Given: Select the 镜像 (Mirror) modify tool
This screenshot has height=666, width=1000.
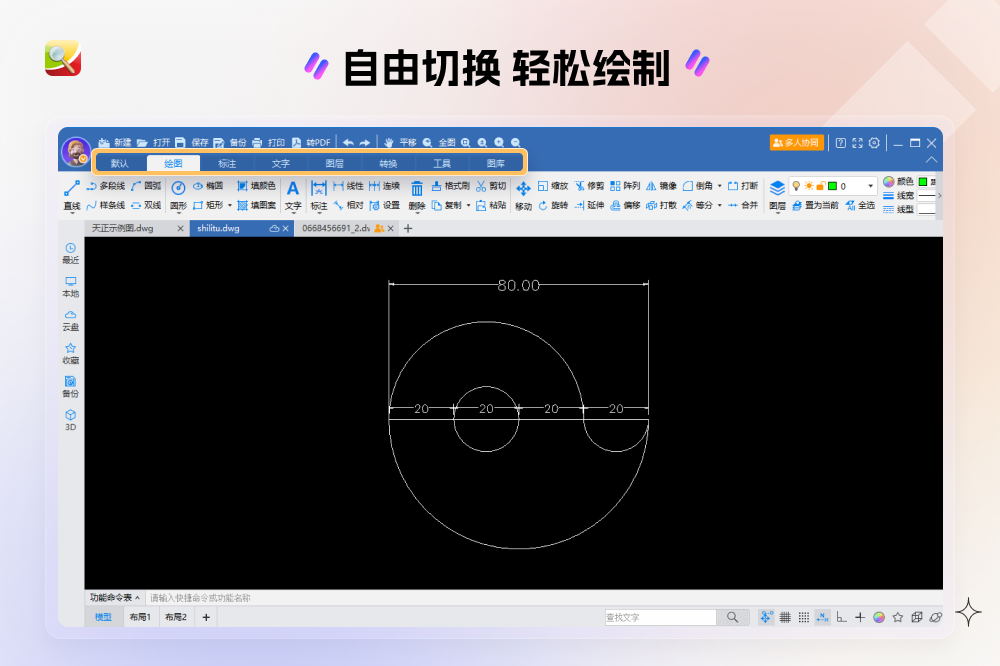Looking at the screenshot, I should tap(660, 185).
